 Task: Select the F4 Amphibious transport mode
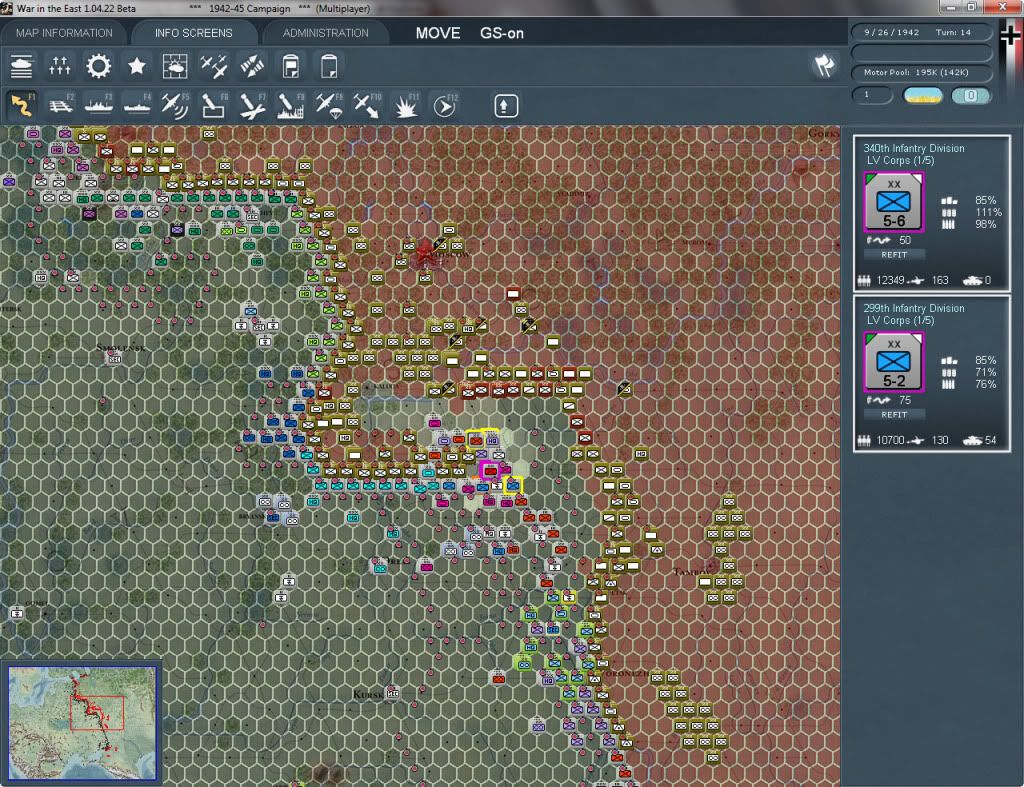[137, 105]
